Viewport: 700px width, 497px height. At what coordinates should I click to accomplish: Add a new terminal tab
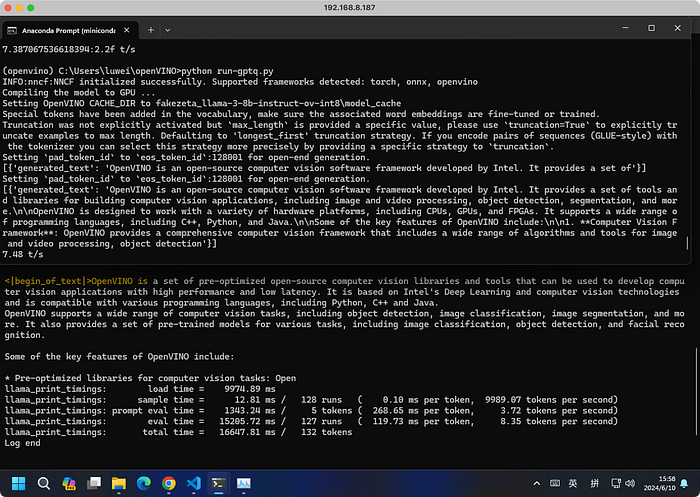coord(151,30)
